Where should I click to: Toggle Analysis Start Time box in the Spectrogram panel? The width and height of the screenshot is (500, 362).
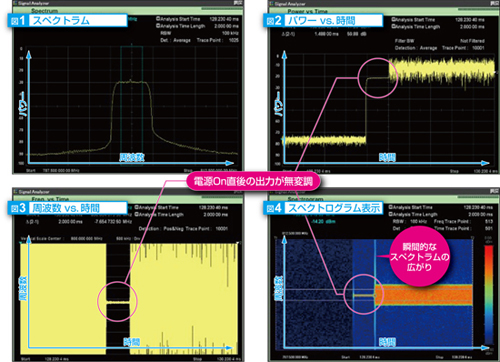[391, 207]
